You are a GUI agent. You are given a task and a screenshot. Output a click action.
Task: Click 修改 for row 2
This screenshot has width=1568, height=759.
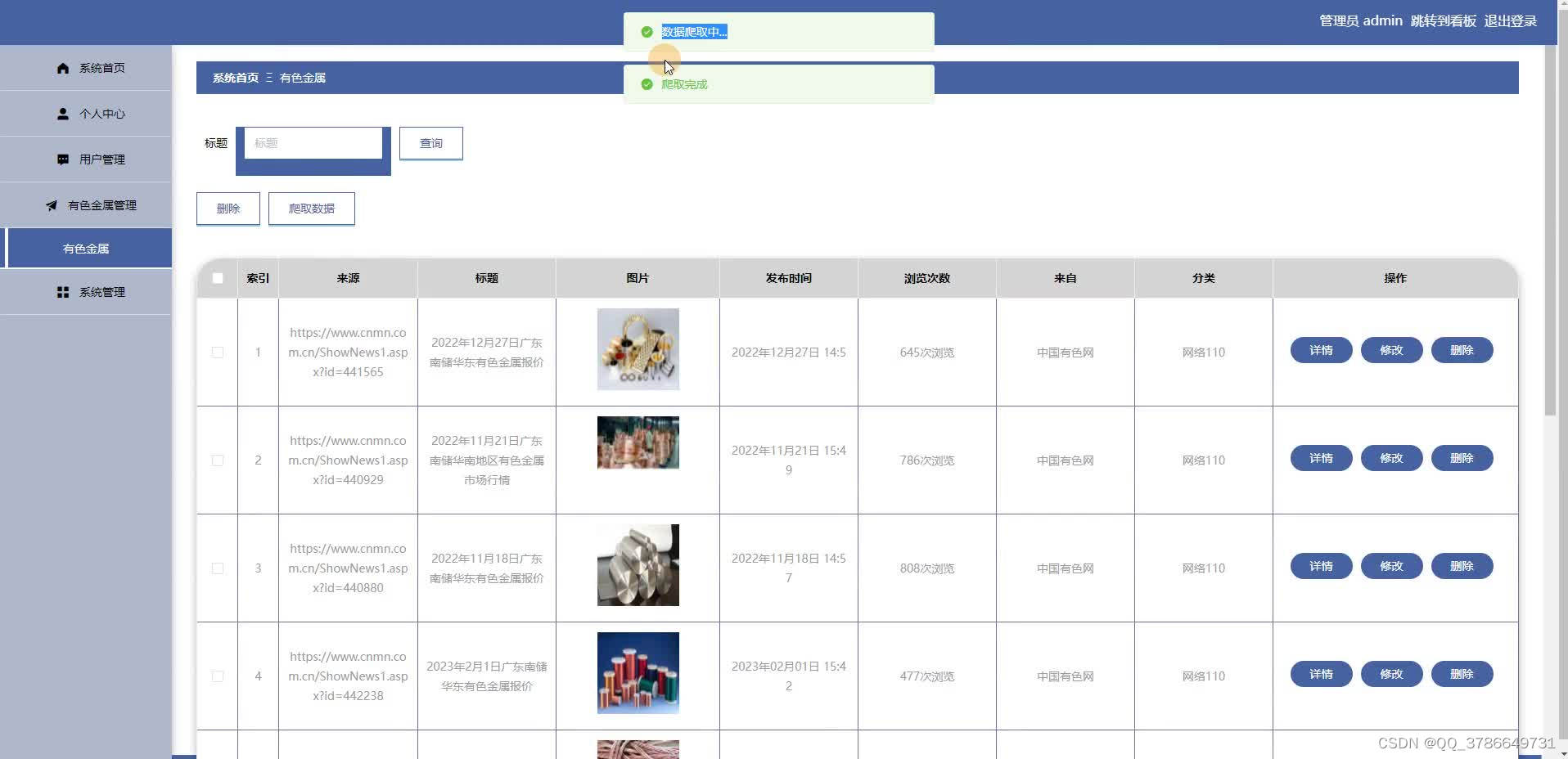[1391, 458]
